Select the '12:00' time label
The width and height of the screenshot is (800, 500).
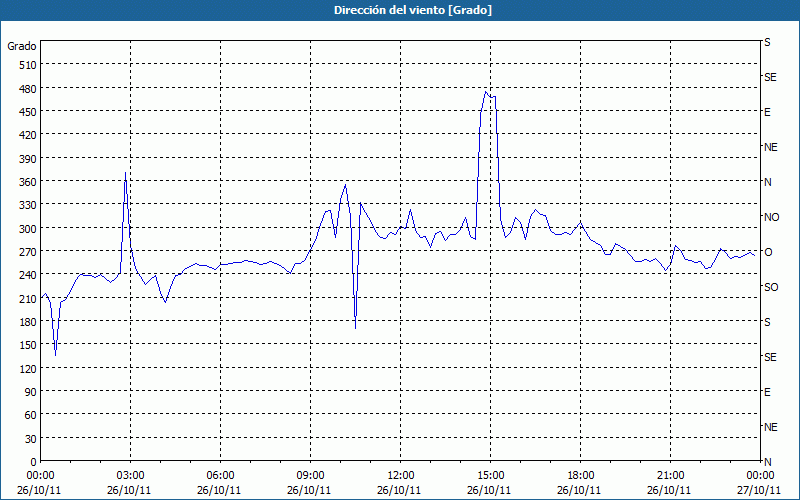pos(401,476)
